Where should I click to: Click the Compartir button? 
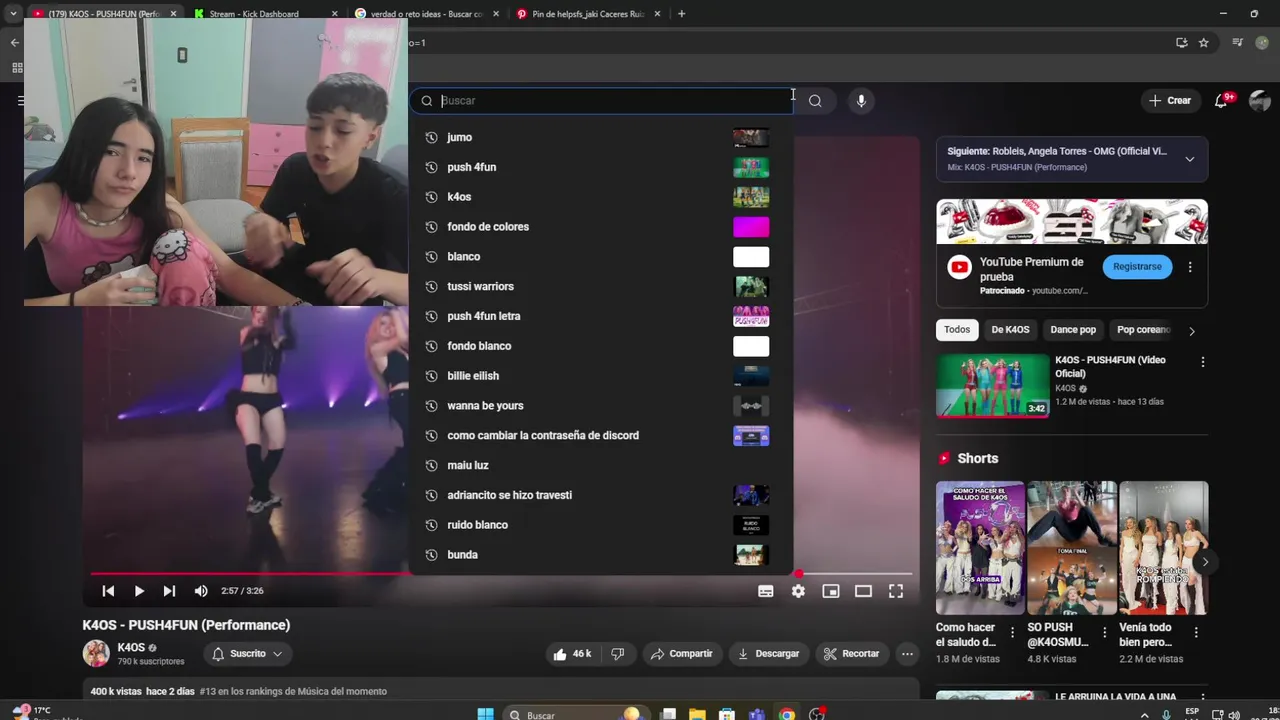pos(681,654)
